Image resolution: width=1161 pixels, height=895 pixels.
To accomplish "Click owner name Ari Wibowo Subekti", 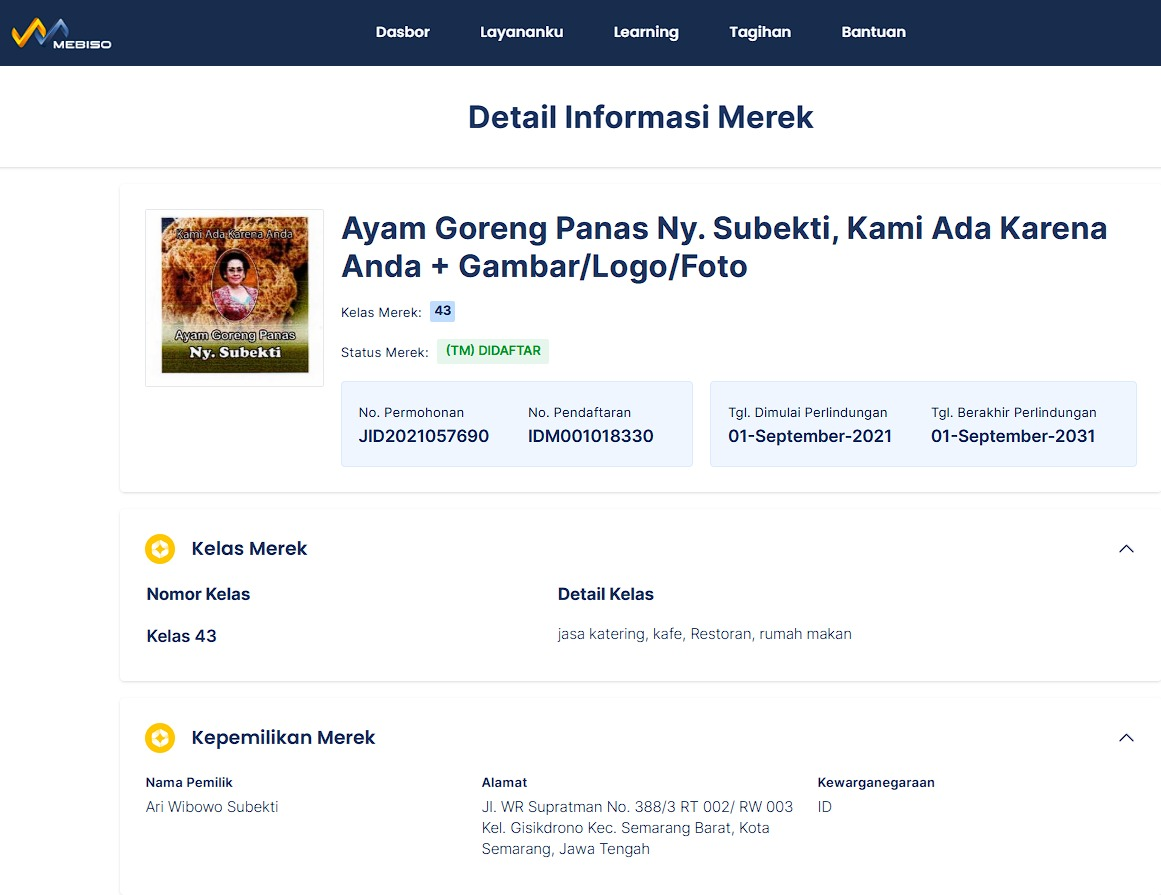I will click(212, 807).
